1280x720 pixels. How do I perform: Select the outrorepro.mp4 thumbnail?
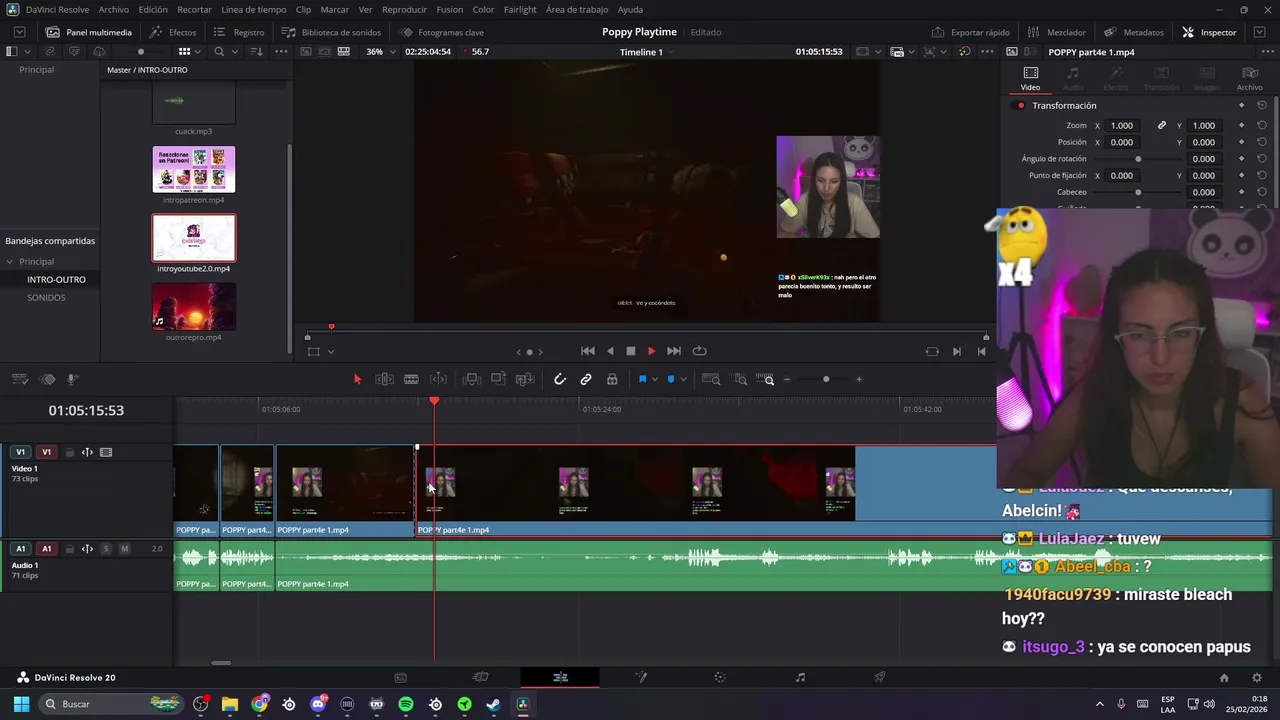pos(194,306)
